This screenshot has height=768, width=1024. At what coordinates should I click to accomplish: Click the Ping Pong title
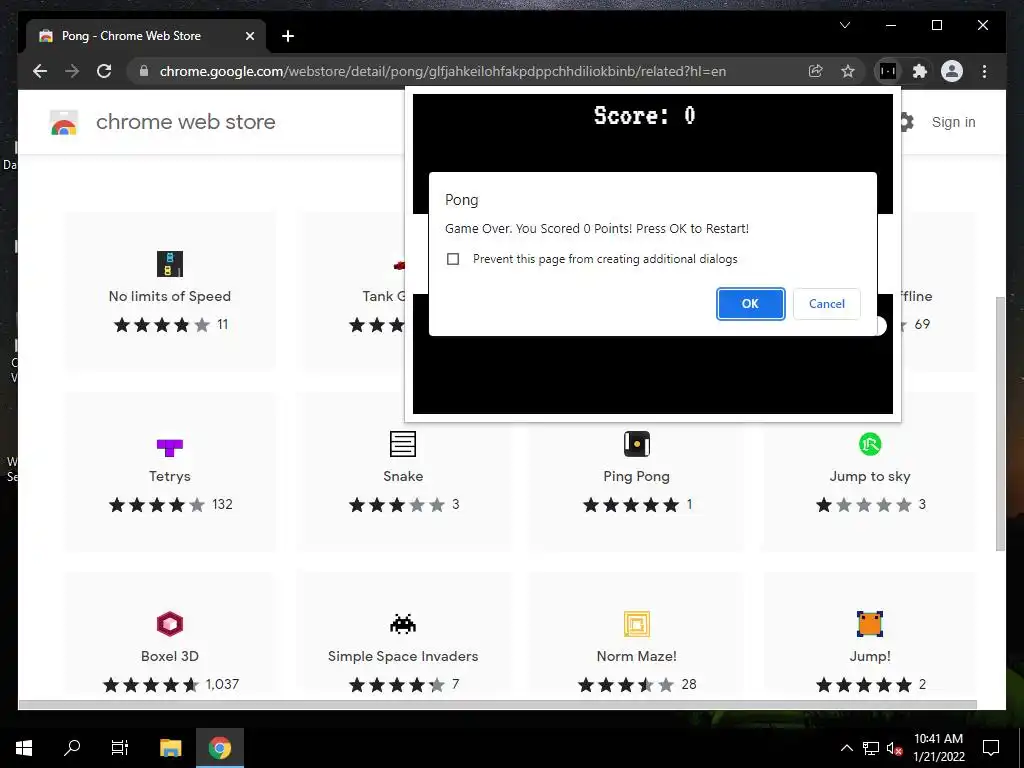637,476
